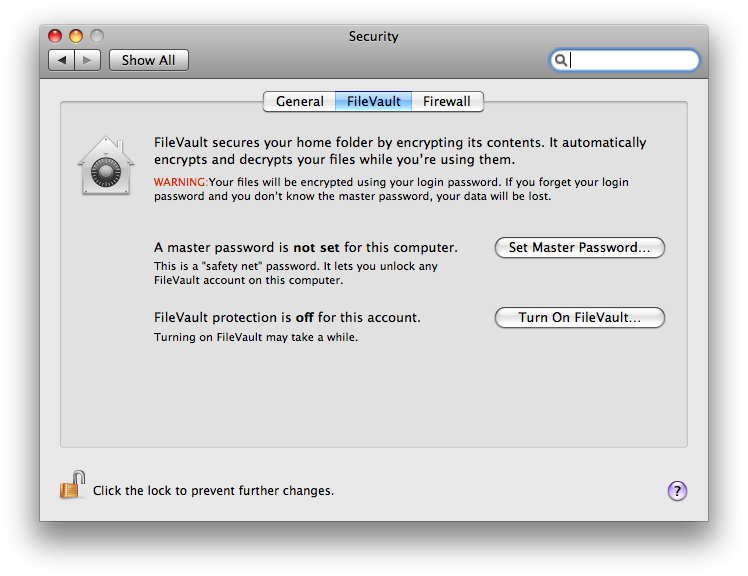
Task: Select the FileVault tab
Action: click(374, 101)
